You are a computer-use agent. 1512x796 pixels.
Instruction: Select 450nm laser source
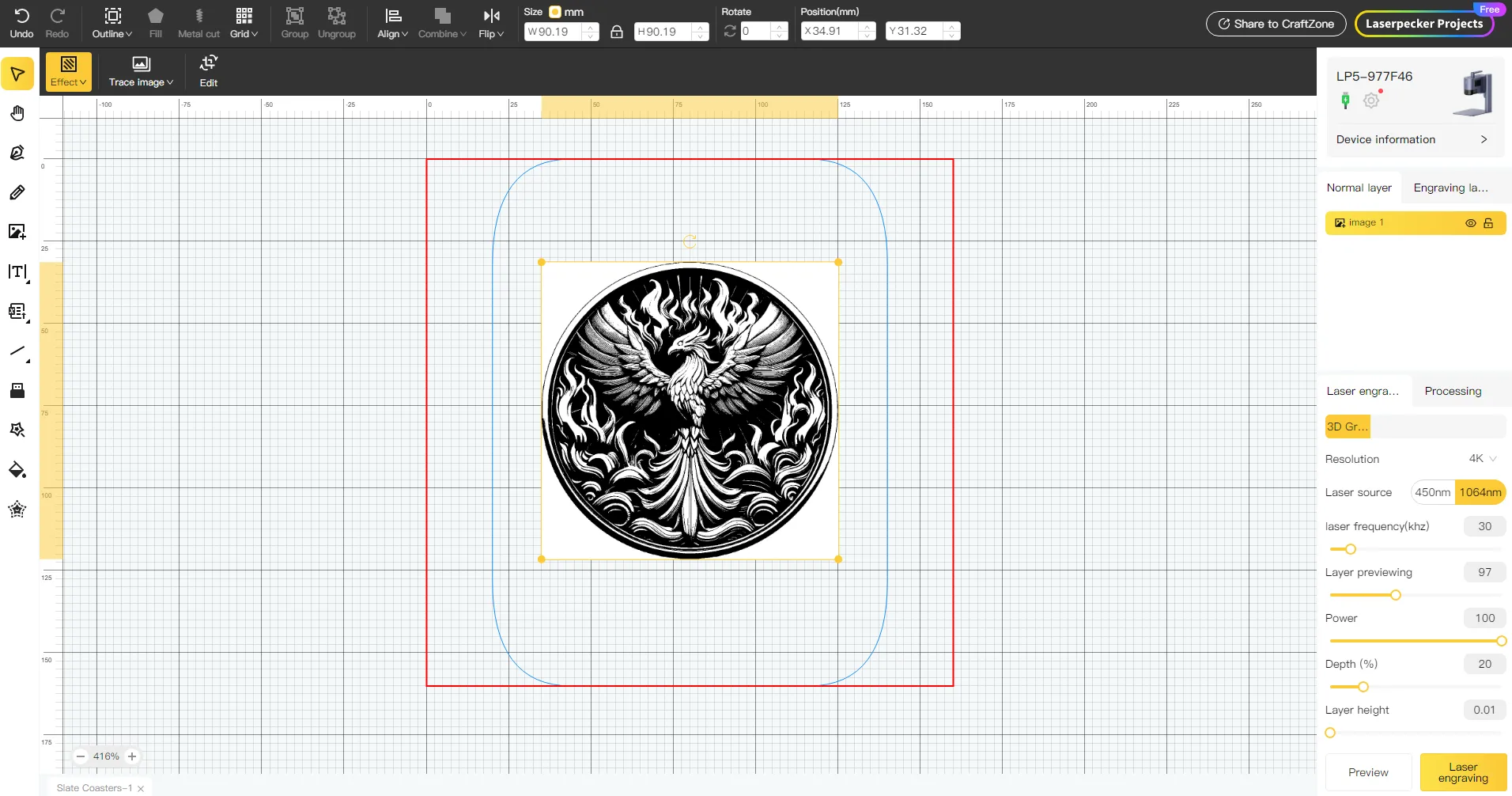[1433, 492]
